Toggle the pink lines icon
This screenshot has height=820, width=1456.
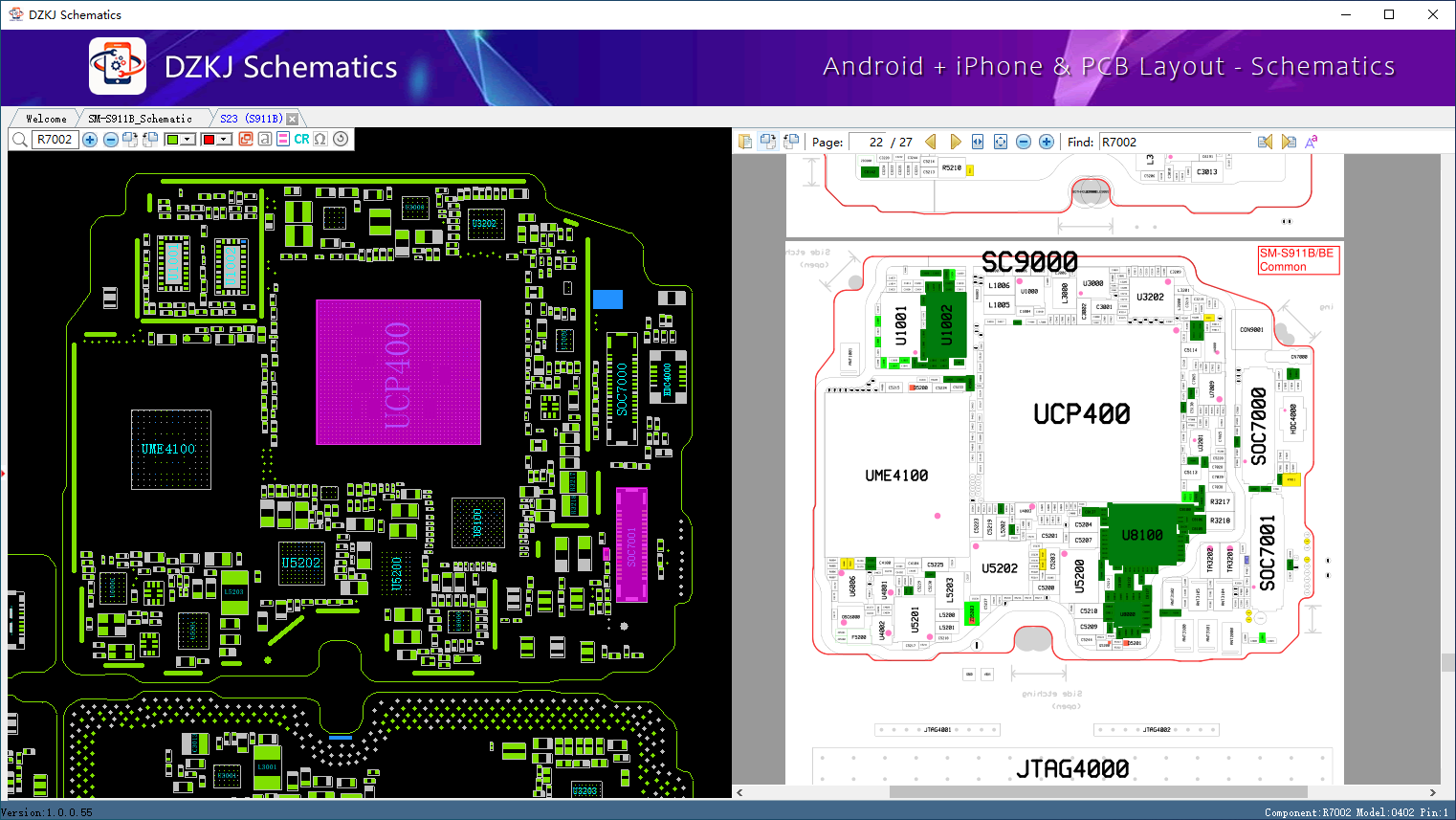(x=282, y=140)
